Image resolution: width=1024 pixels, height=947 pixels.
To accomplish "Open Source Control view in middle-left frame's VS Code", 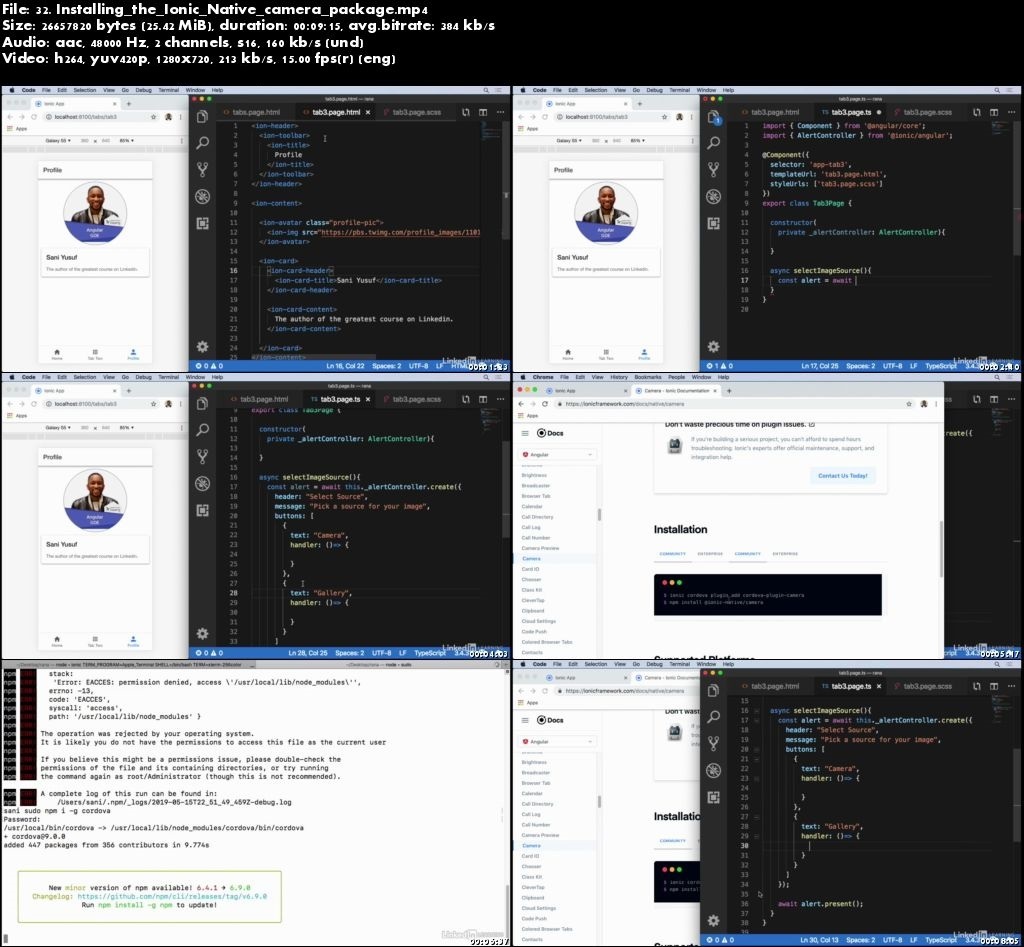I will pyautogui.click(x=202, y=456).
